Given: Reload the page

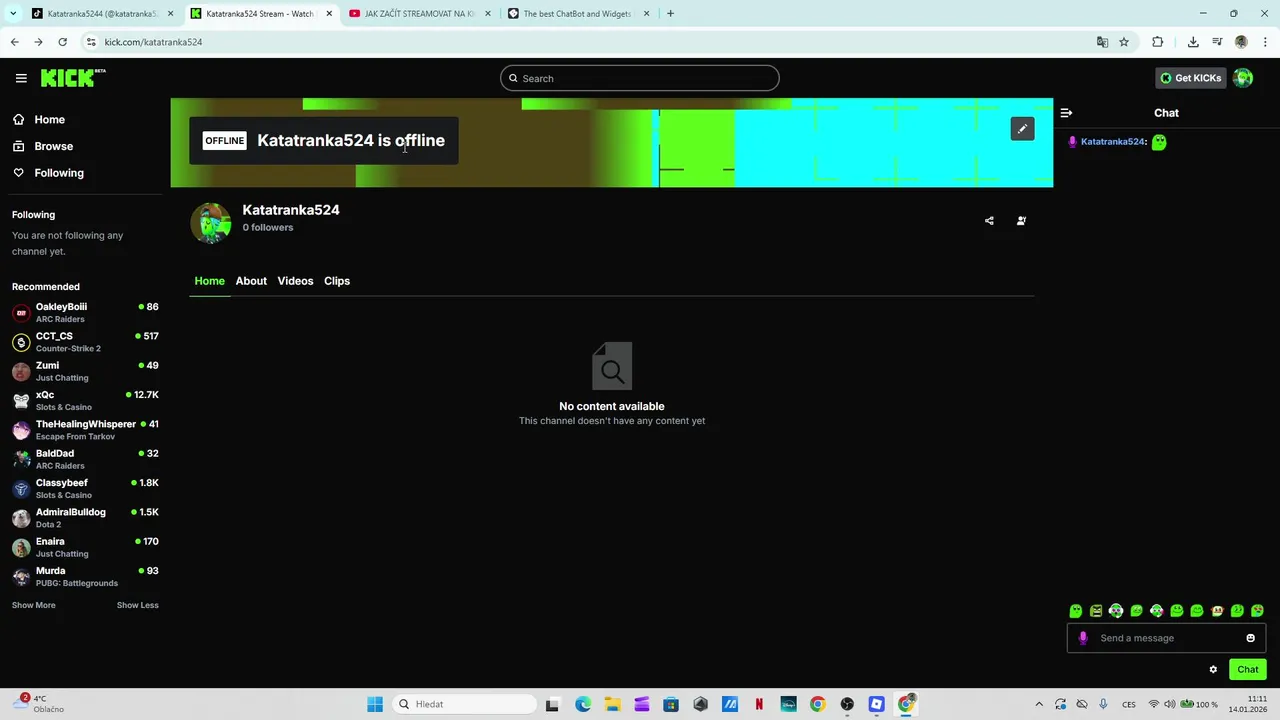Looking at the screenshot, I should tap(62, 42).
